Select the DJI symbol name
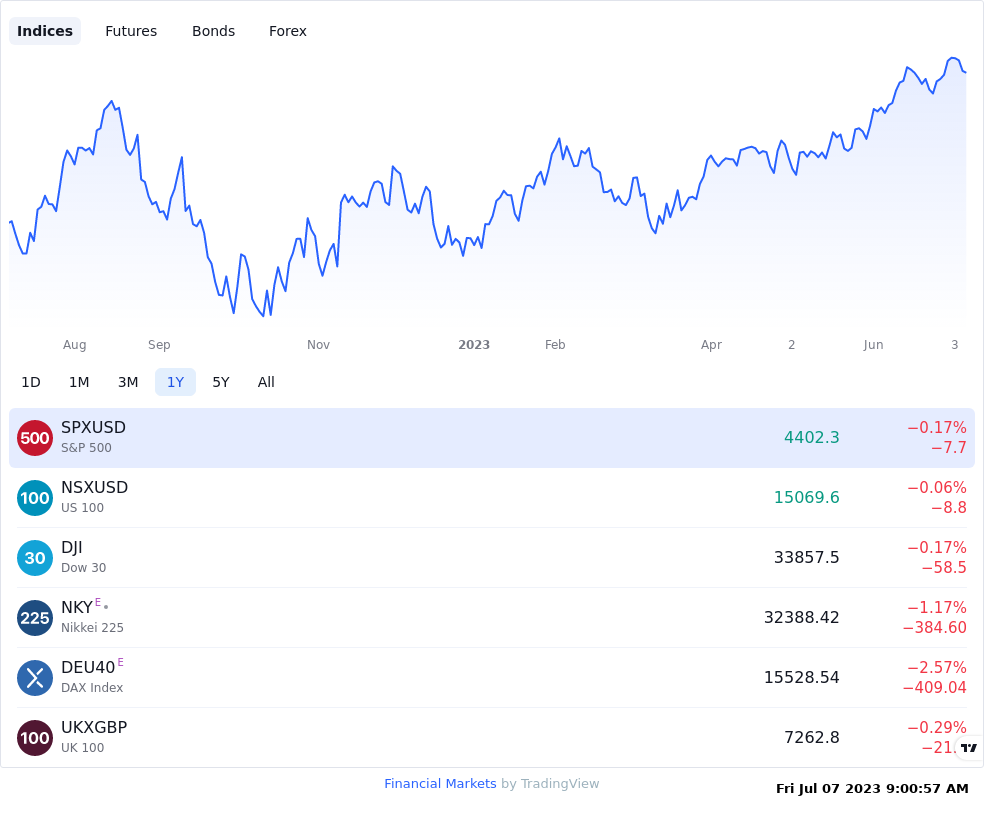Viewport: 984px width, 820px height. tap(72, 548)
